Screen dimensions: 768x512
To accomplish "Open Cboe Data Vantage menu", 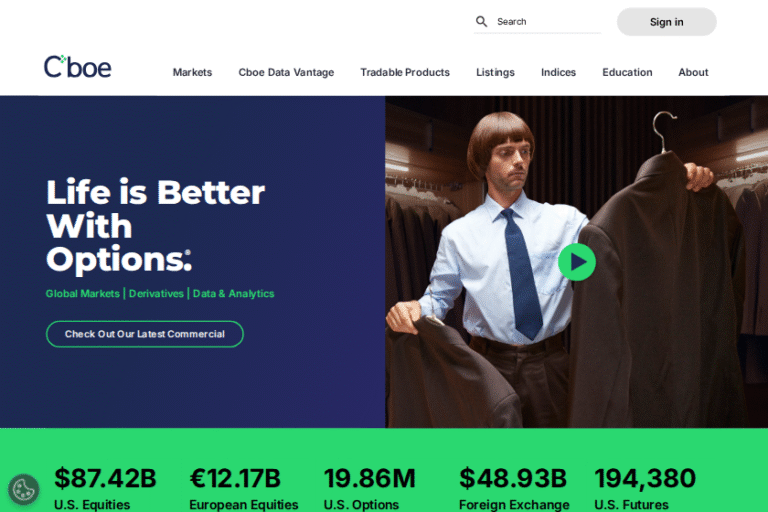I will pos(286,73).
